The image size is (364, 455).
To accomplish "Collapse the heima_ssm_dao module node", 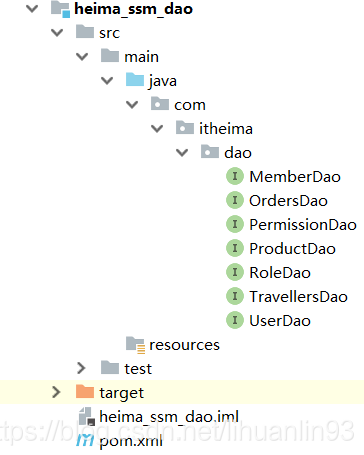I will click(x=32, y=9).
